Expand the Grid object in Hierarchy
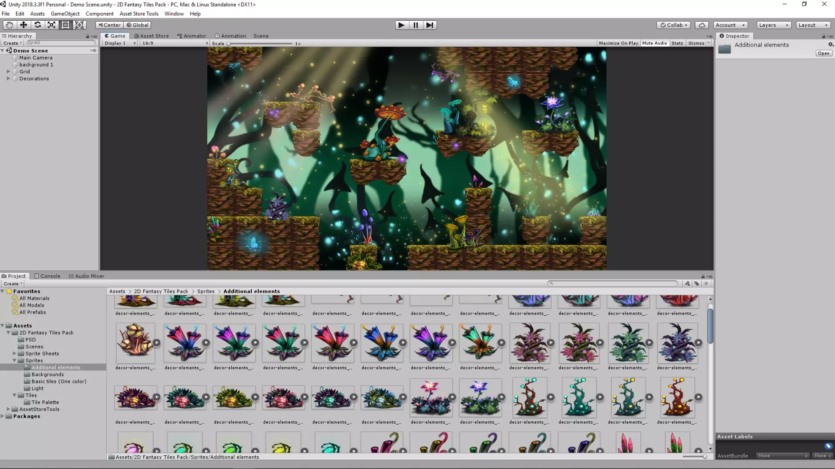The image size is (835, 469). tap(9, 71)
